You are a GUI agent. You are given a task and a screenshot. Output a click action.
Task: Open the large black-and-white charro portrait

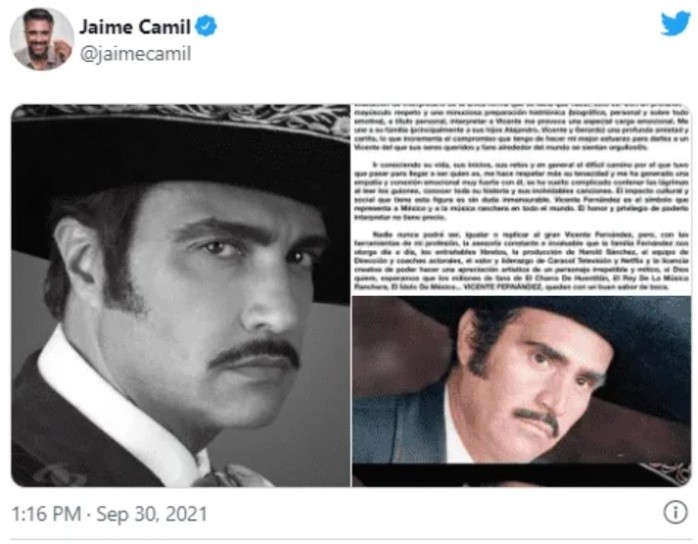pos(181,296)
